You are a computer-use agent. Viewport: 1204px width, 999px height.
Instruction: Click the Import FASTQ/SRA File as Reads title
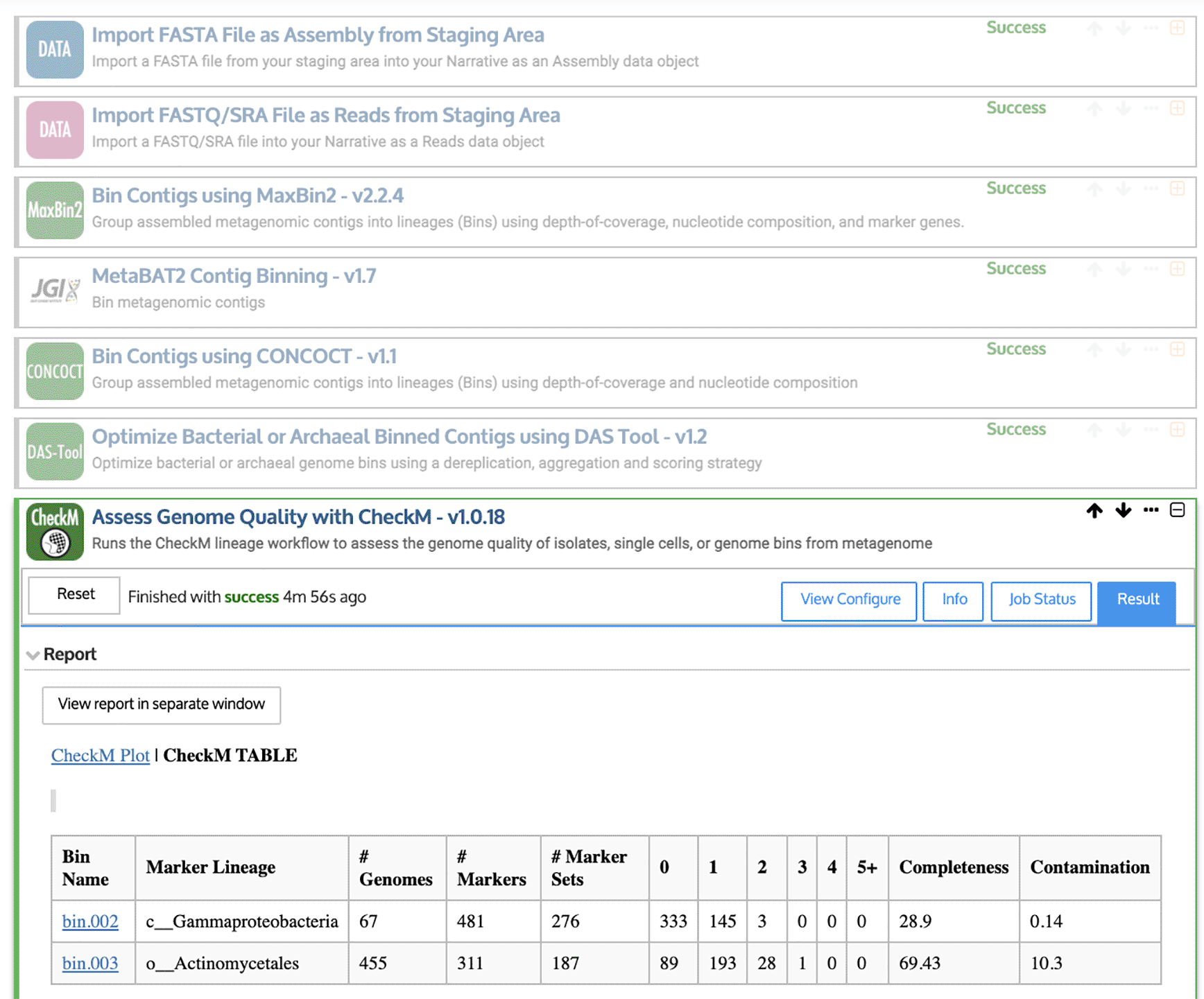pyautogui.click(x=326, y=115)
